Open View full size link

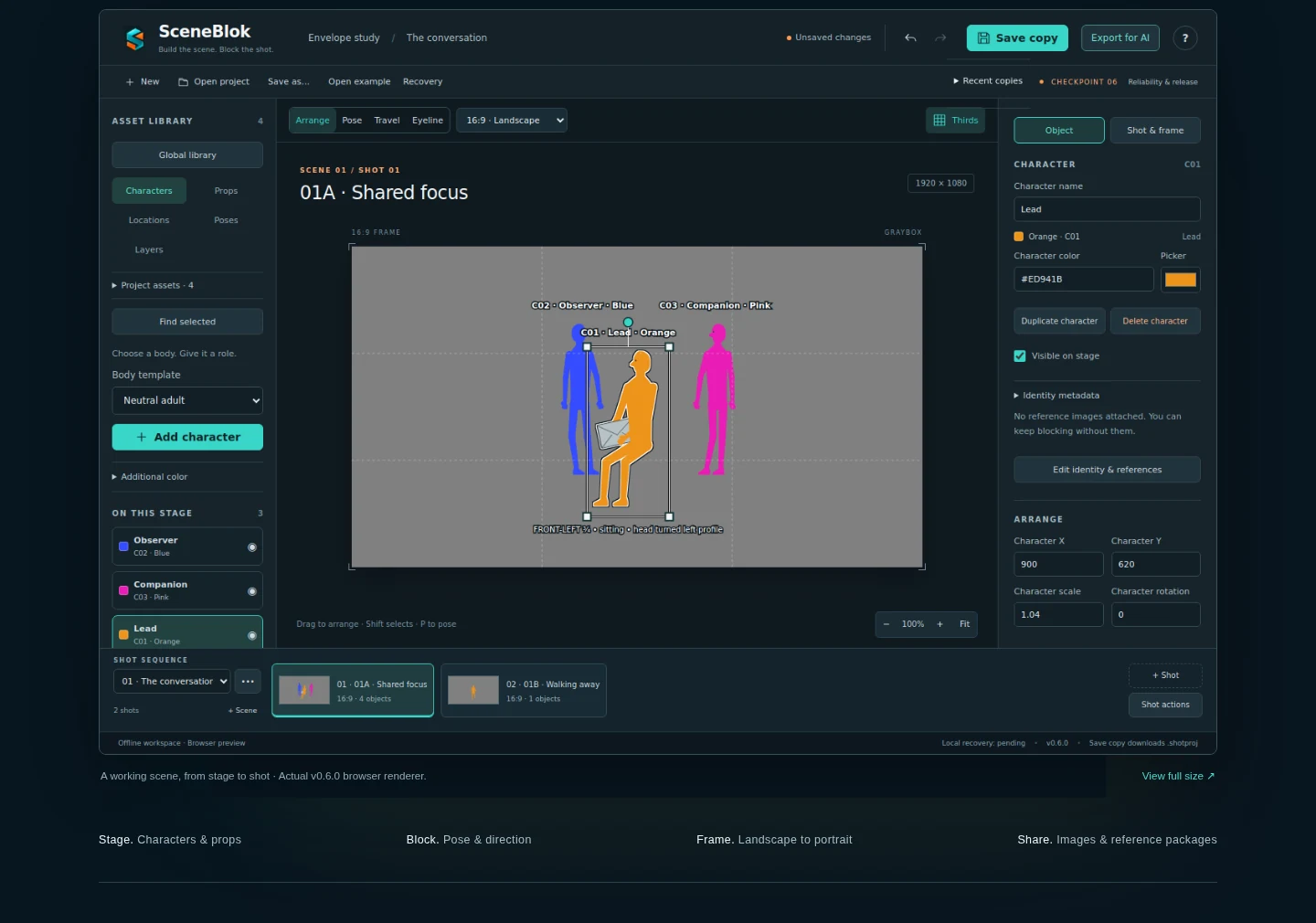(x=1178, y=776)
